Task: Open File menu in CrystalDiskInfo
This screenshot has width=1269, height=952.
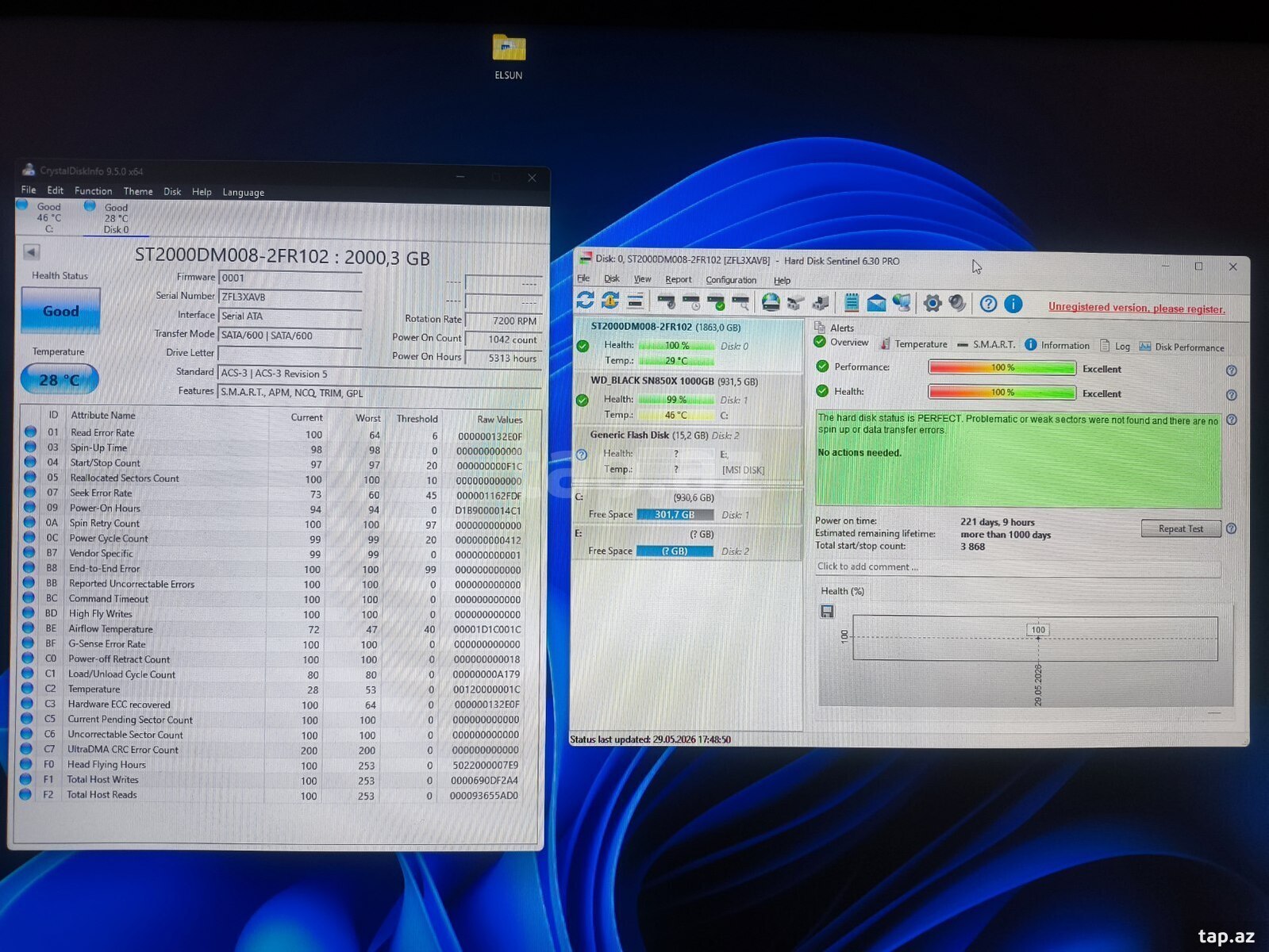Action: [29, 190]
